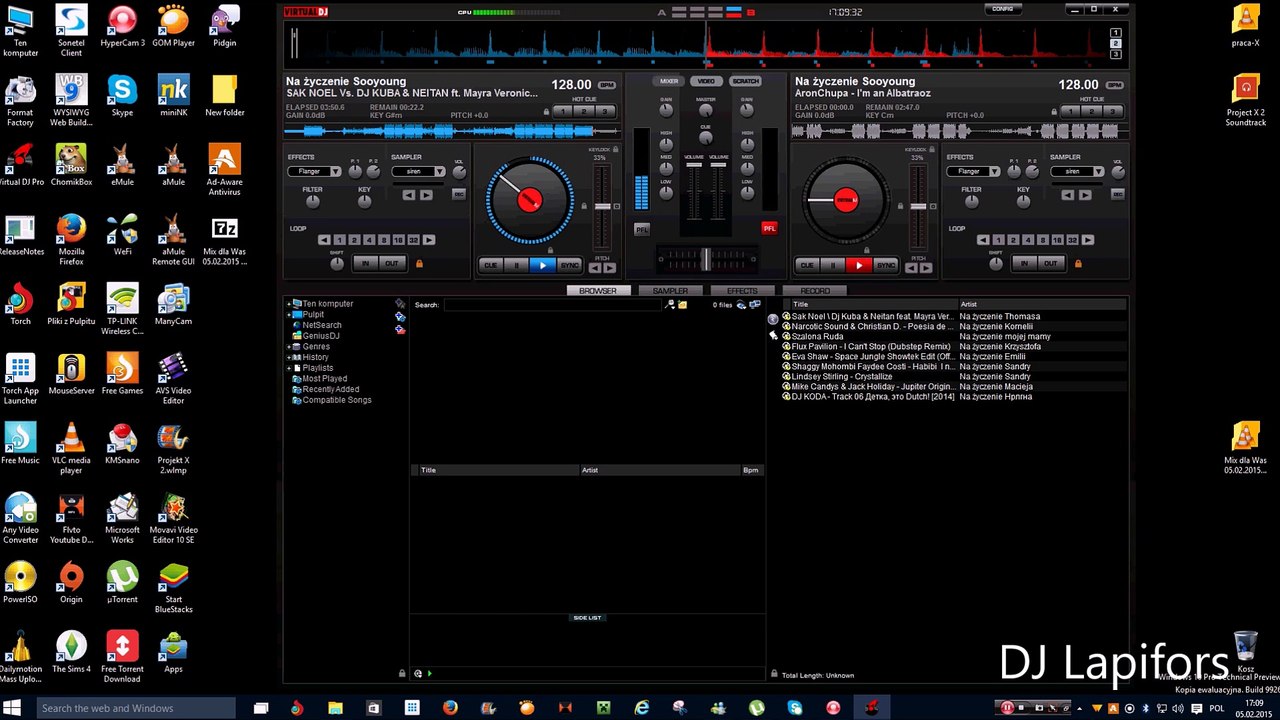The image size is (1280, 720).
Task: Expand the Genres tree node
Action: tap(289, 347)
